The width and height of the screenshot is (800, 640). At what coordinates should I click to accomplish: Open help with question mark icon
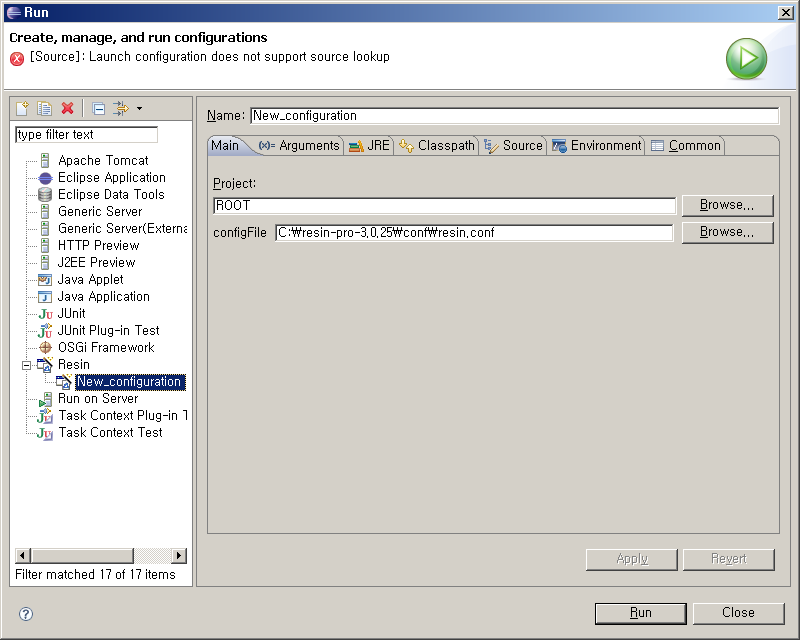pyautogui.click(x=26, y=614)
